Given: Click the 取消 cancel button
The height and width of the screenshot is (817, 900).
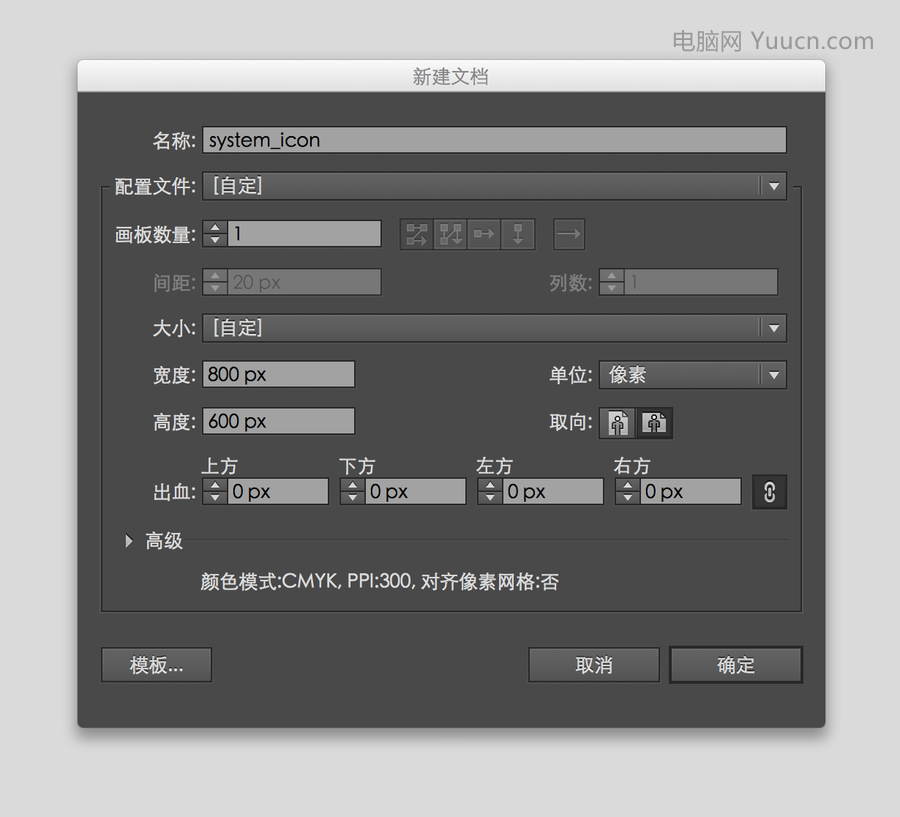Looking at the screenshot, I should tap(594, 665).
